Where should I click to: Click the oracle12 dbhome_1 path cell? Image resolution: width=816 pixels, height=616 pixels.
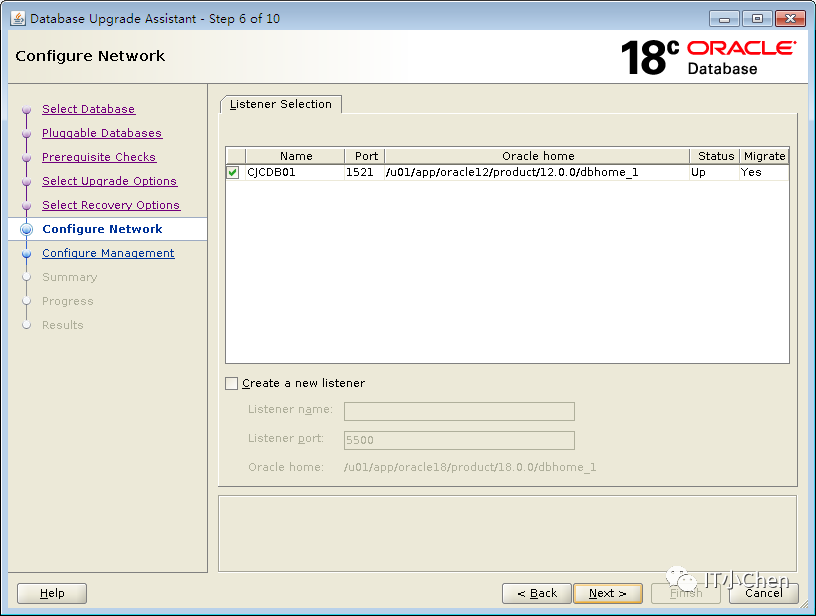537,172
